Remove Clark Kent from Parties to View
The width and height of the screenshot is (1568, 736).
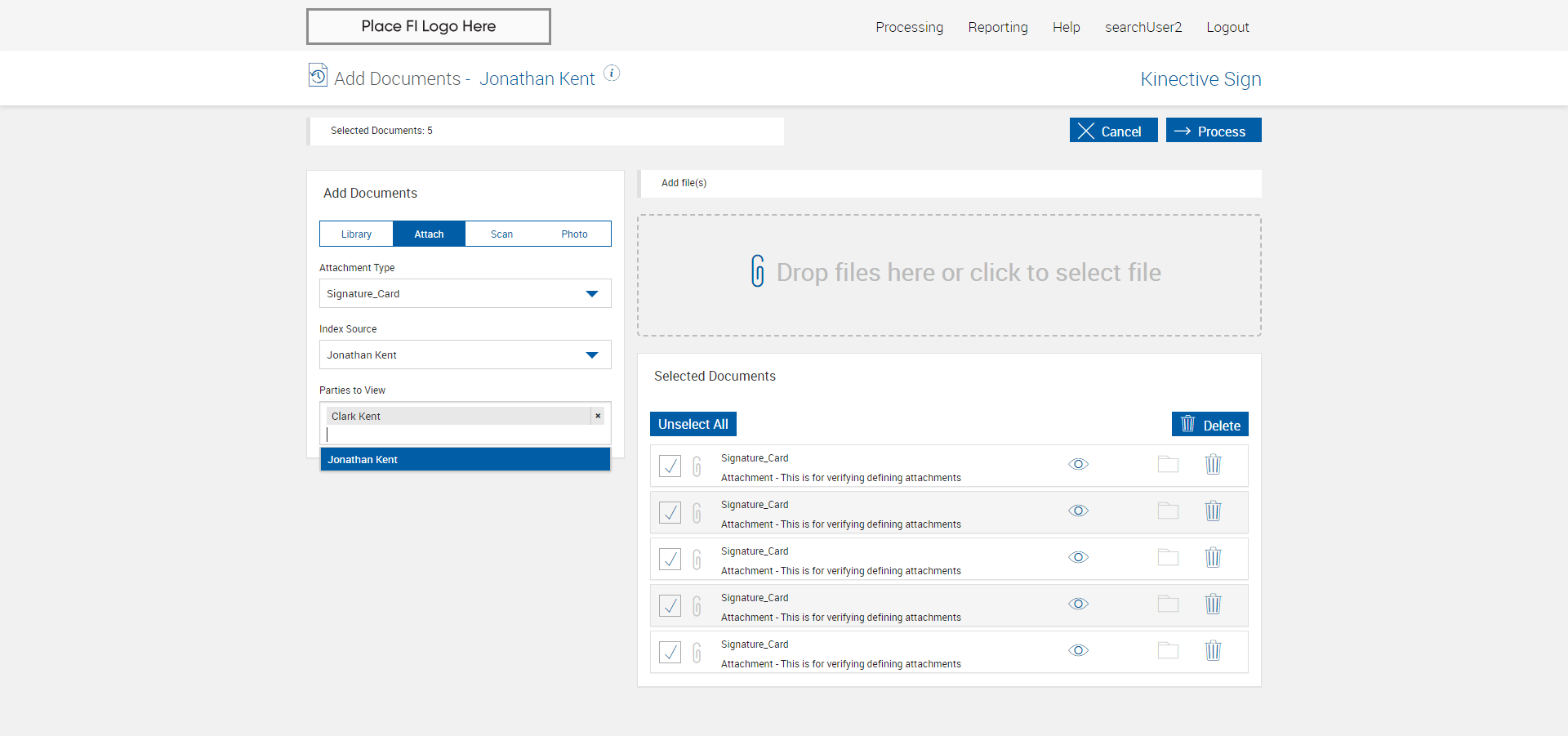point(598,416)
